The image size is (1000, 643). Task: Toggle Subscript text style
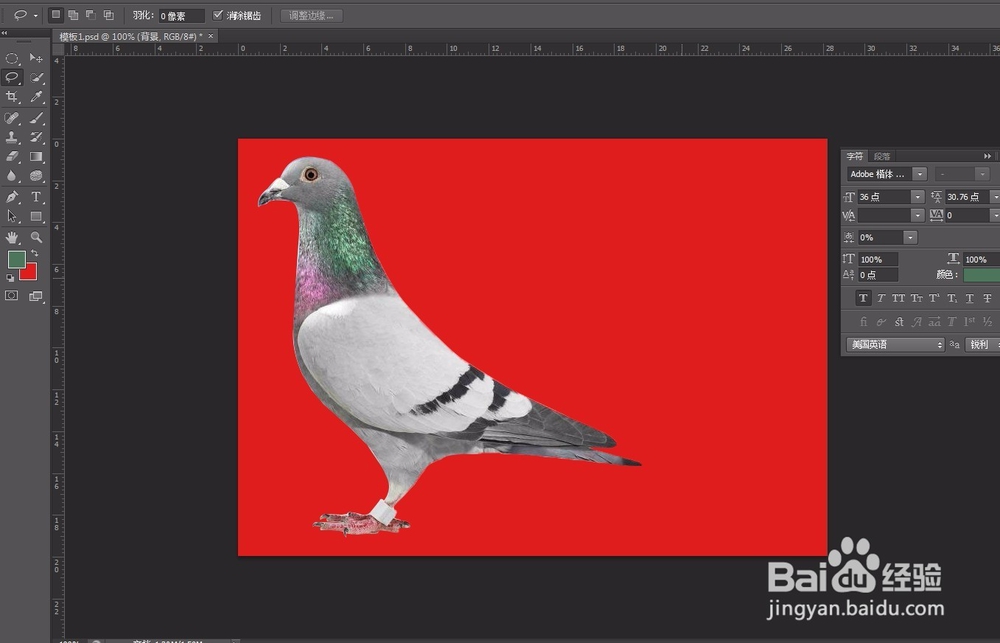coord(952,298)
